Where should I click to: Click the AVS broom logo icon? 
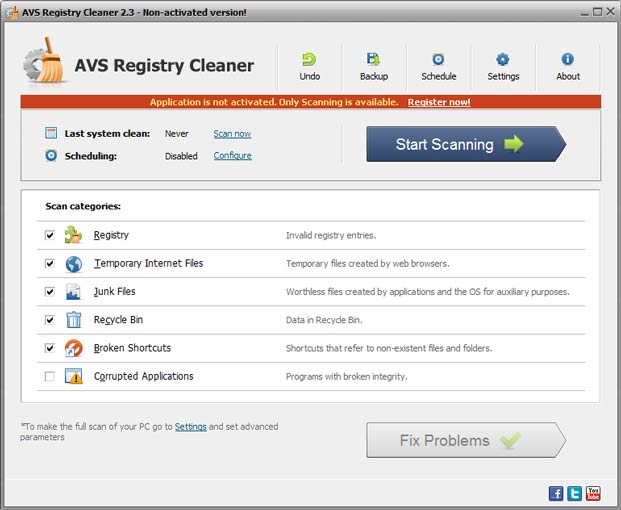click(44, 61)
